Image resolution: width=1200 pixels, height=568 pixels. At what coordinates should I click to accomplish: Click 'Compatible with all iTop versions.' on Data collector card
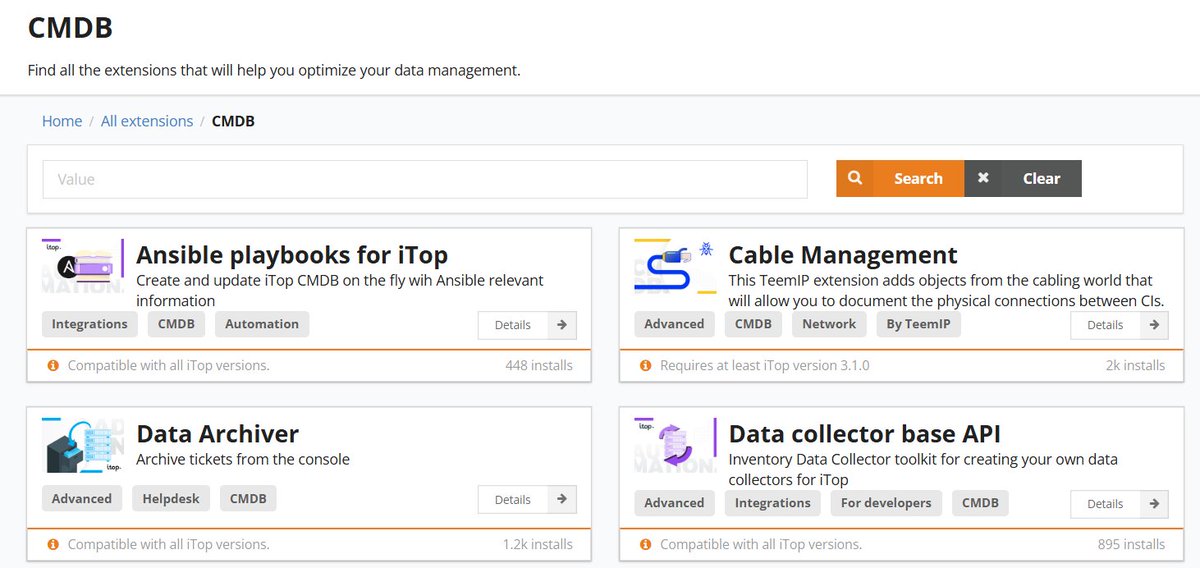761,545
